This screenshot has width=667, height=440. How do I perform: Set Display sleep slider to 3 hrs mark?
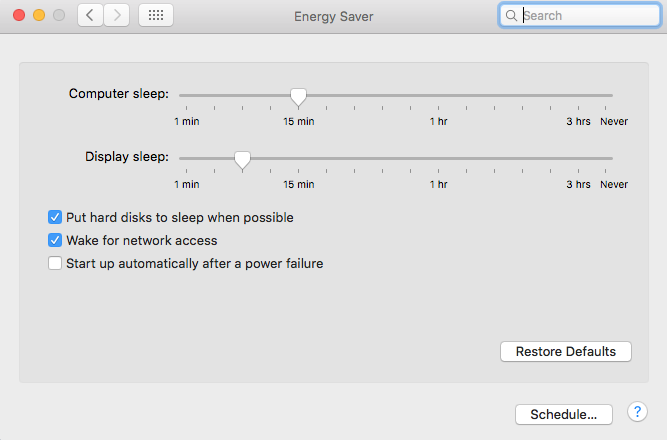tap(578, 158)
